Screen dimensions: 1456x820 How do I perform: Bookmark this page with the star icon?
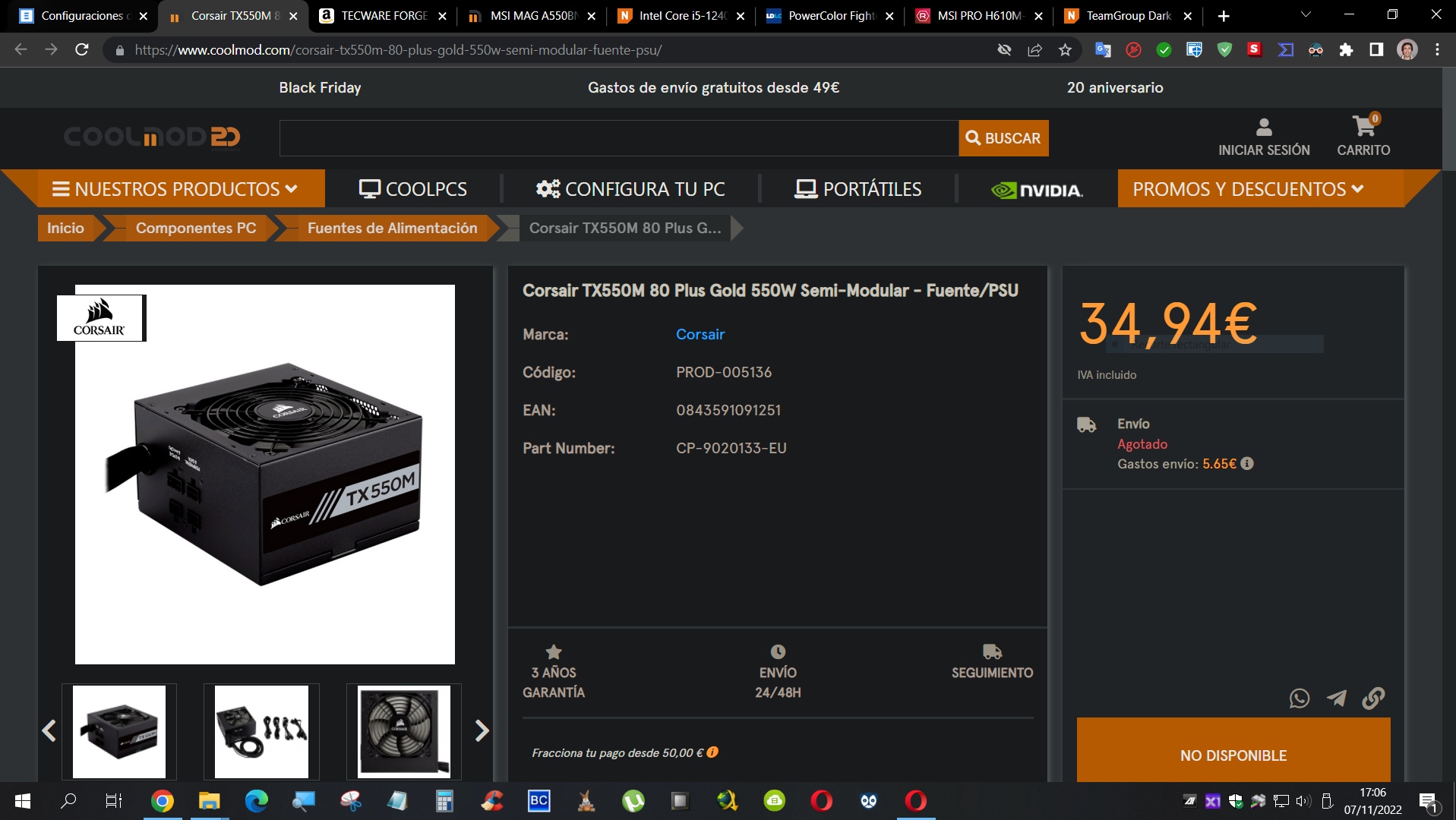click(x=1065, y=50)
